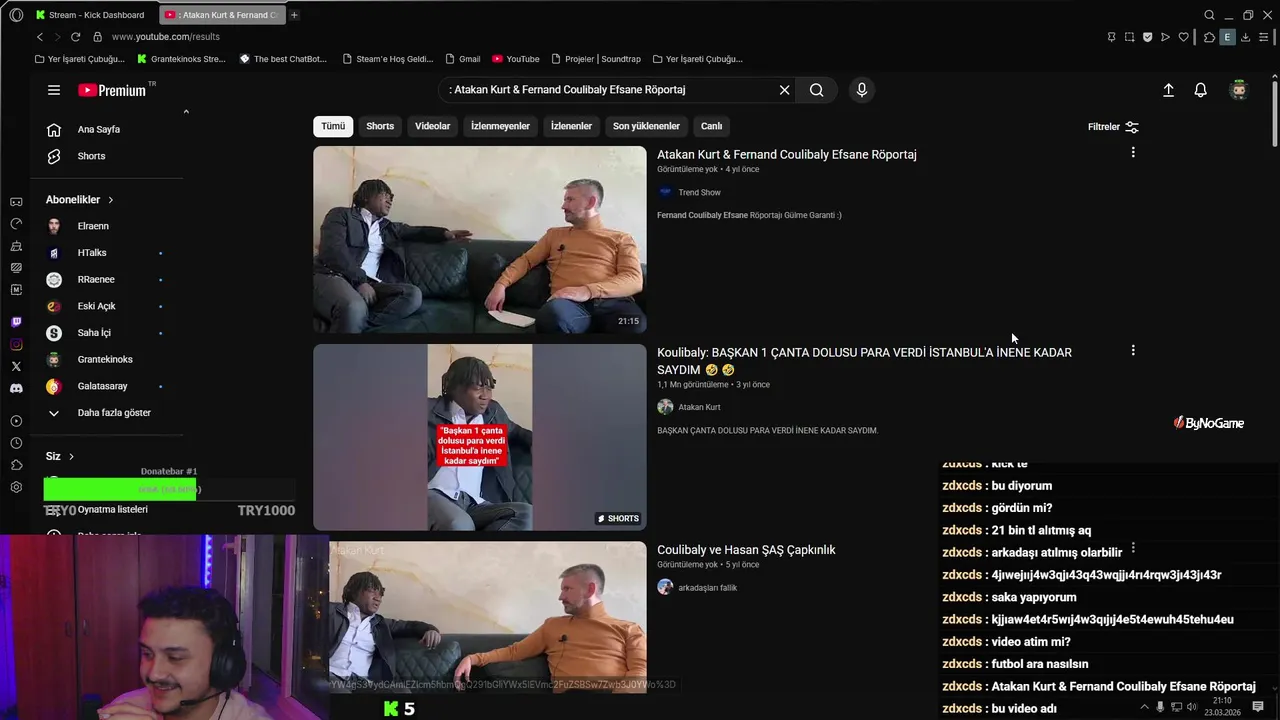This screenshot has width=1280, height=720.
Task: Open the ad blocker shield icon
Action: (x=1147, y=37)
